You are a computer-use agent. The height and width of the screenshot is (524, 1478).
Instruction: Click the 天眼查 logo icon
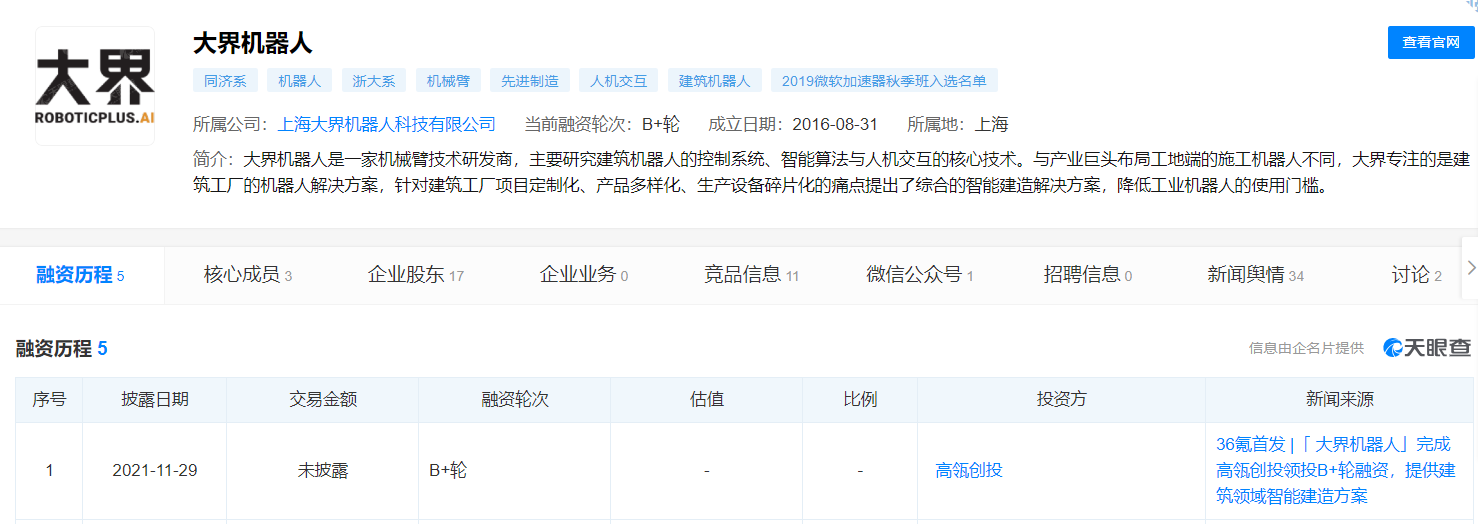(x=1427, y=348)
